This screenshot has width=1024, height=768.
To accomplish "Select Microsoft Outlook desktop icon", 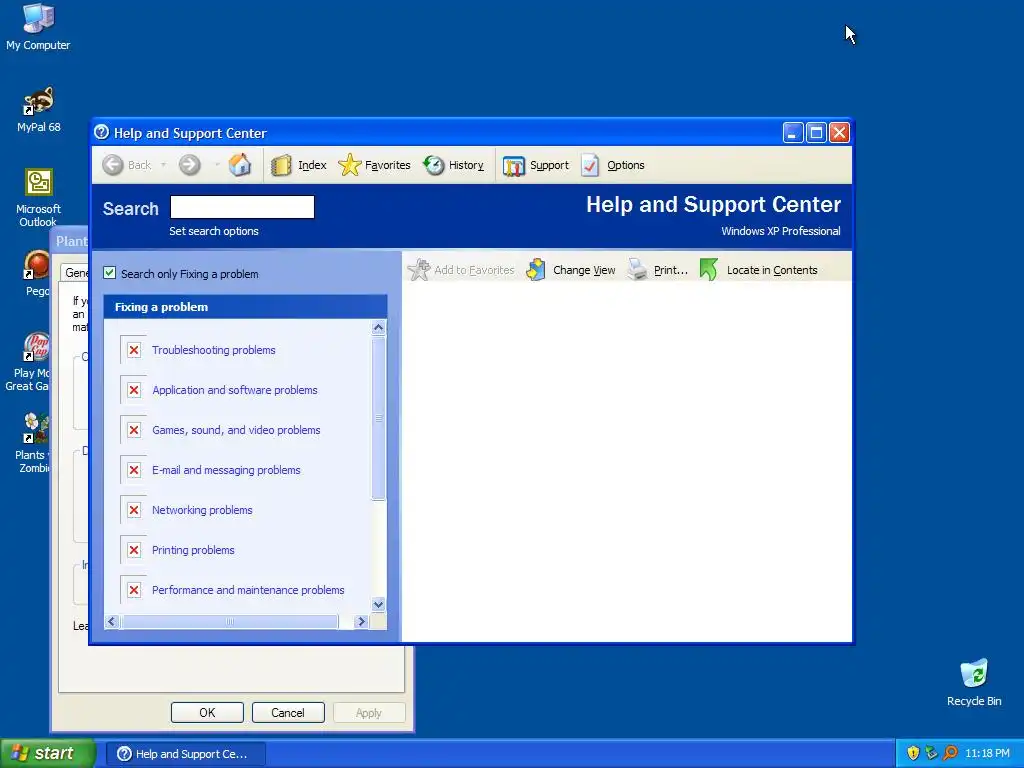I will (x=38, y=197).
